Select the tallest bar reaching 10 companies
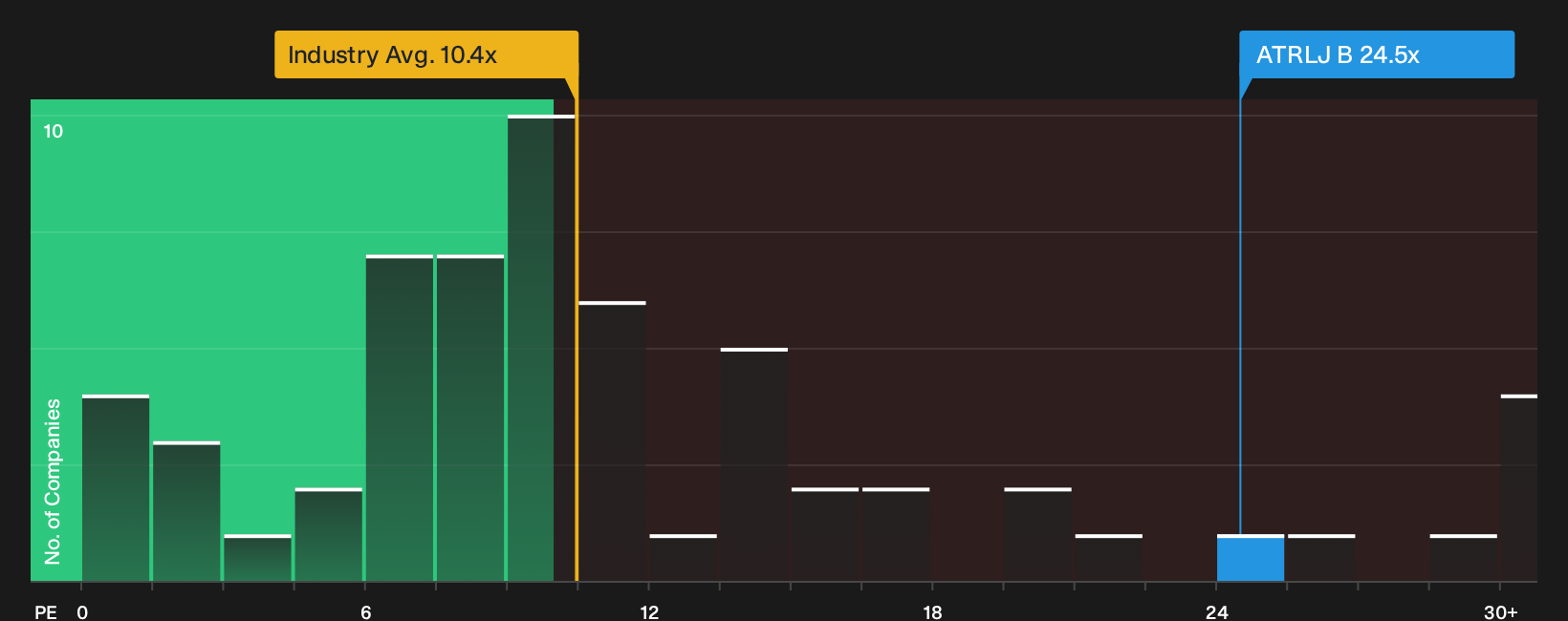This screenshot has width=1568, height=621. pos(541,348)
